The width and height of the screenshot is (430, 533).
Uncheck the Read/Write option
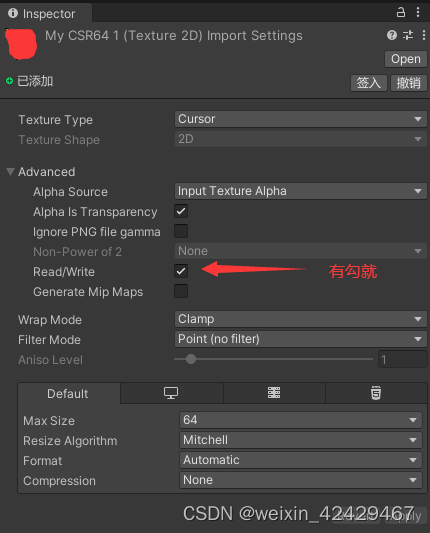[181, 271]
